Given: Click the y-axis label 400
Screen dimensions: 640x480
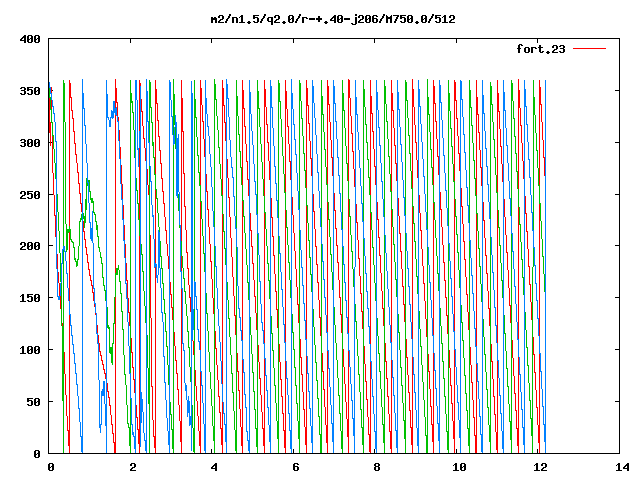Looking at the screenshot, I should tap(30, 40).
